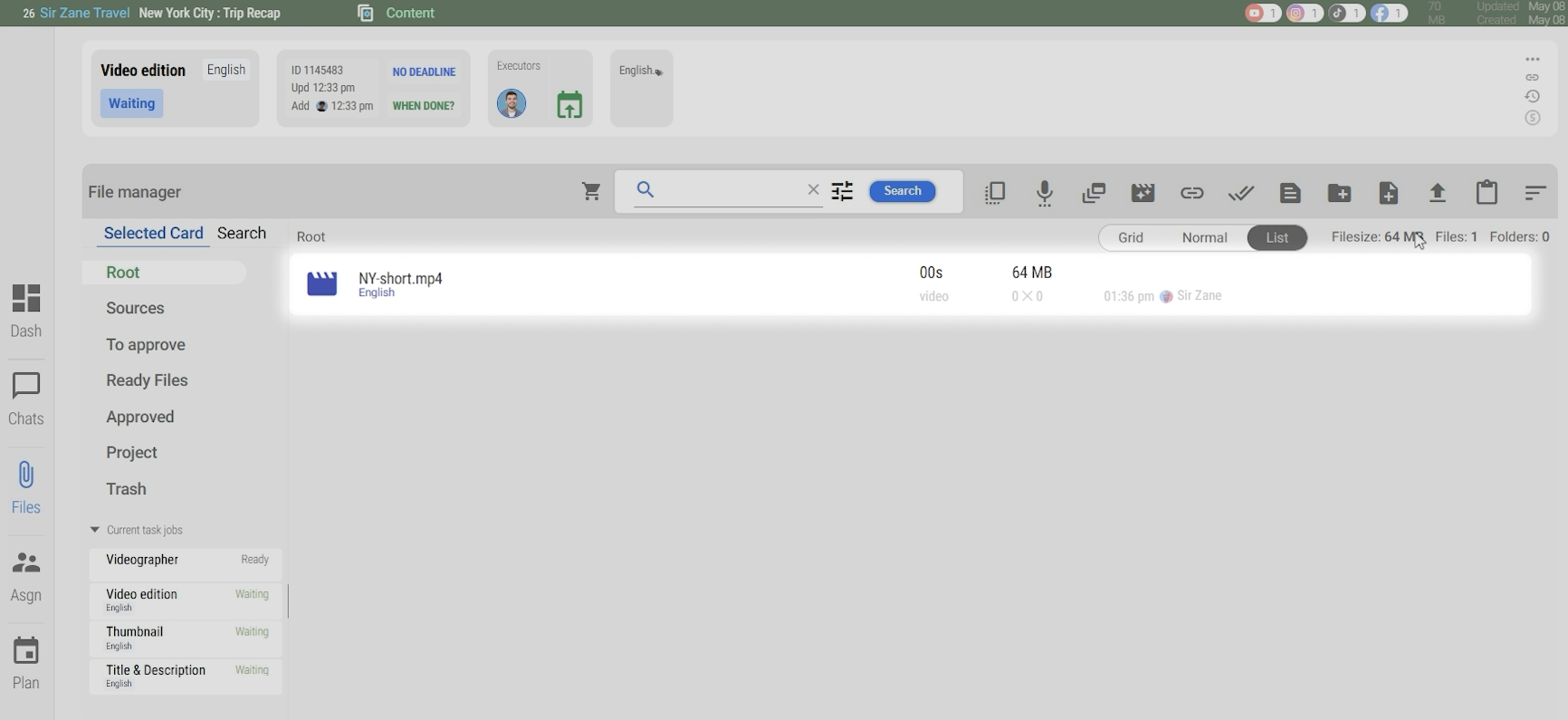
Task: Switch to the Search tab
Action: (242, 234)
